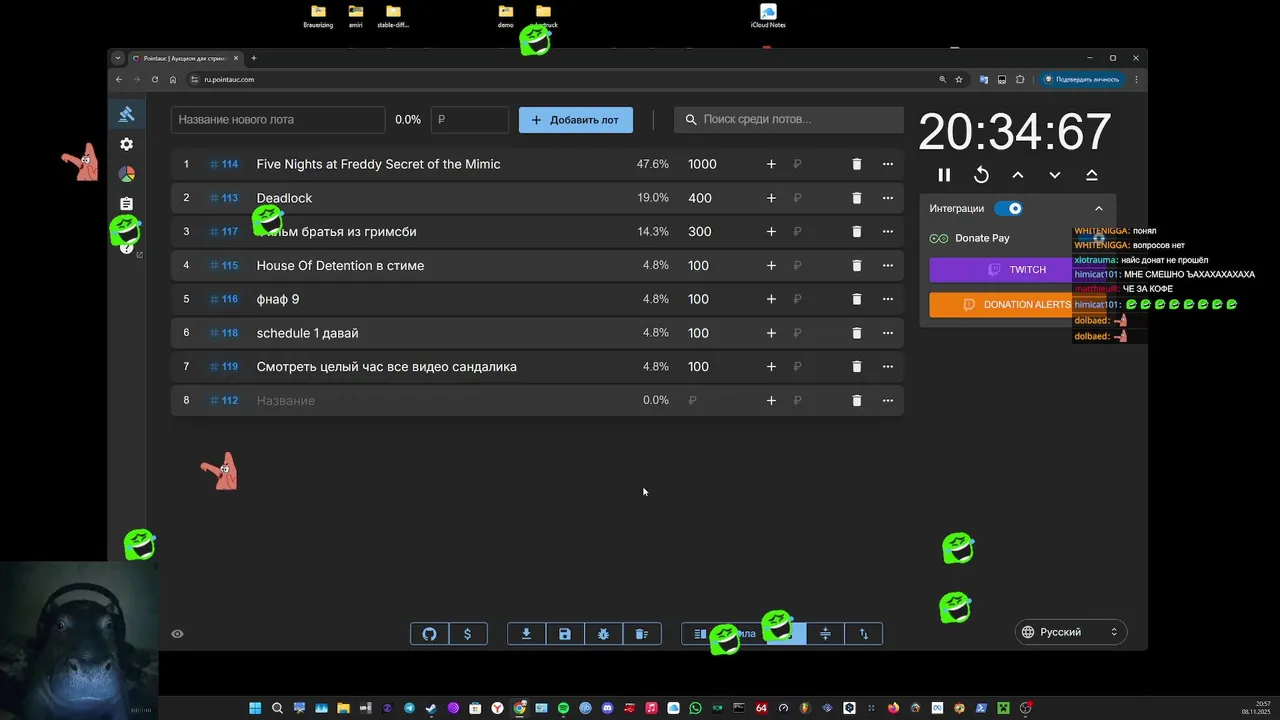Screen dimensions: 1280x720
Task: Click the Добавить лот button
Action: [x=576, y=120]
